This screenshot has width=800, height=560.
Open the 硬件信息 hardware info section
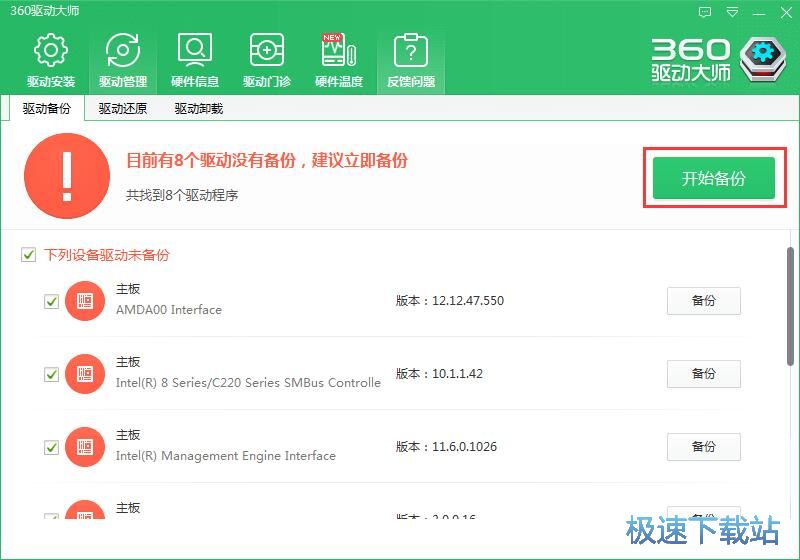tap(194, 60)
